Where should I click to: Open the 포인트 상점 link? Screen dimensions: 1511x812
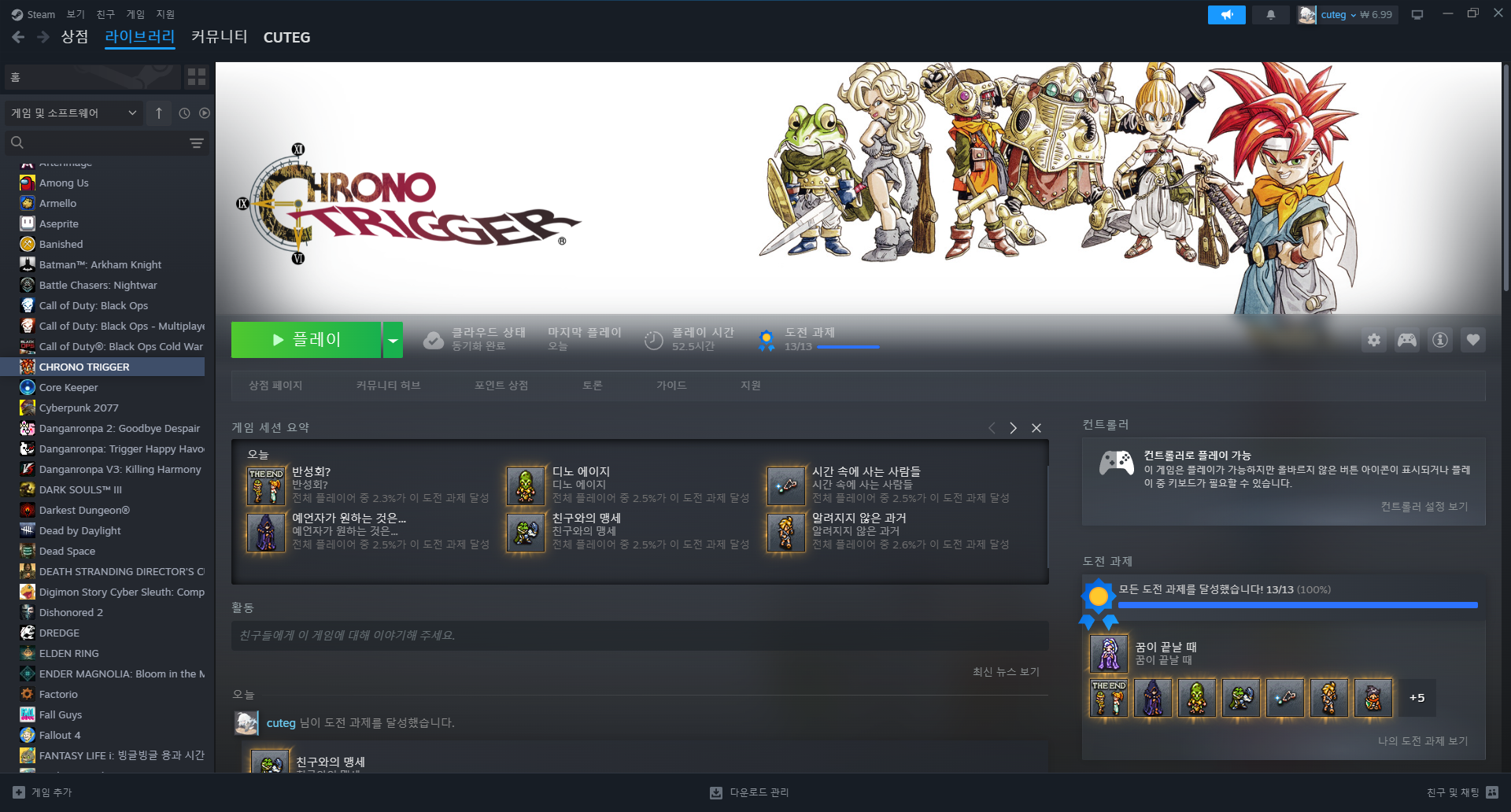coord(501,386)
